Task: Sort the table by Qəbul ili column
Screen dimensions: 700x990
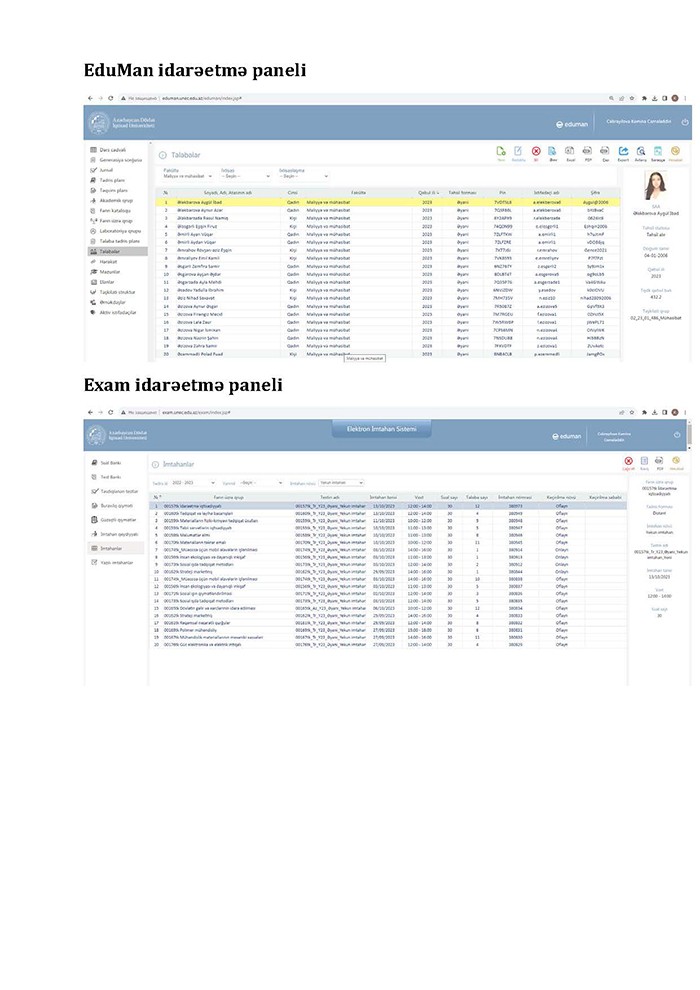Action: 428,191
